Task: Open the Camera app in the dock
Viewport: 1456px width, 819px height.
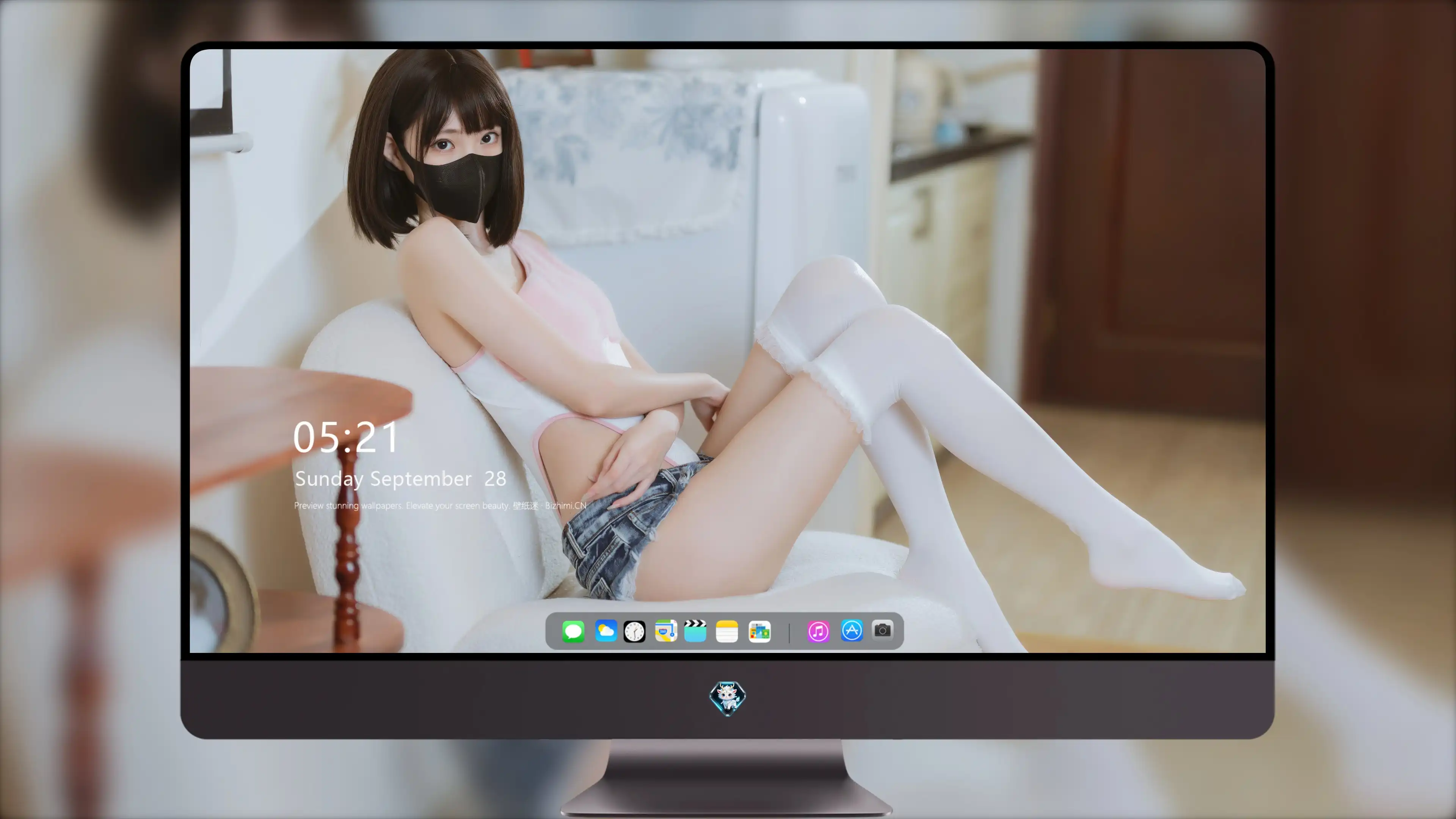Action: click(882, 630)
